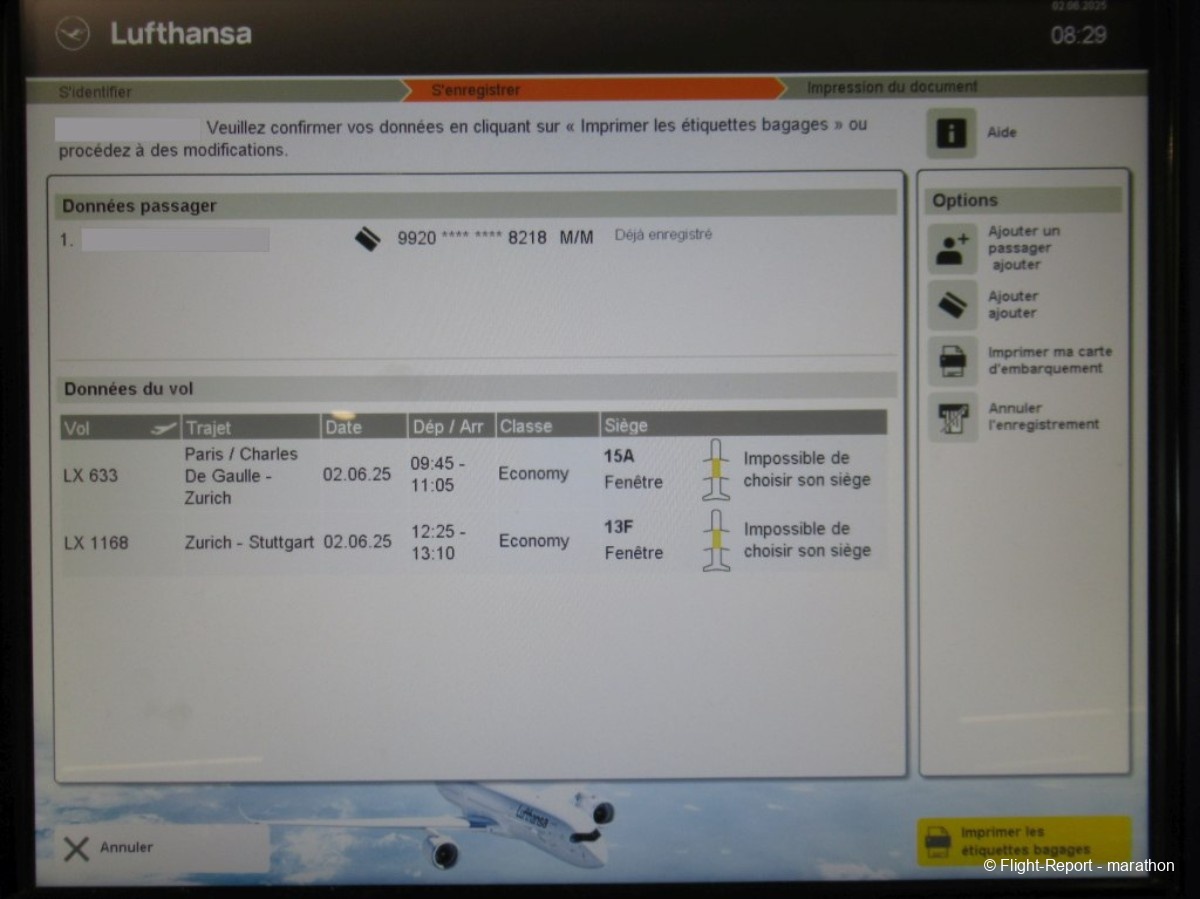Click flight number LX 1168

coord(96,543)
